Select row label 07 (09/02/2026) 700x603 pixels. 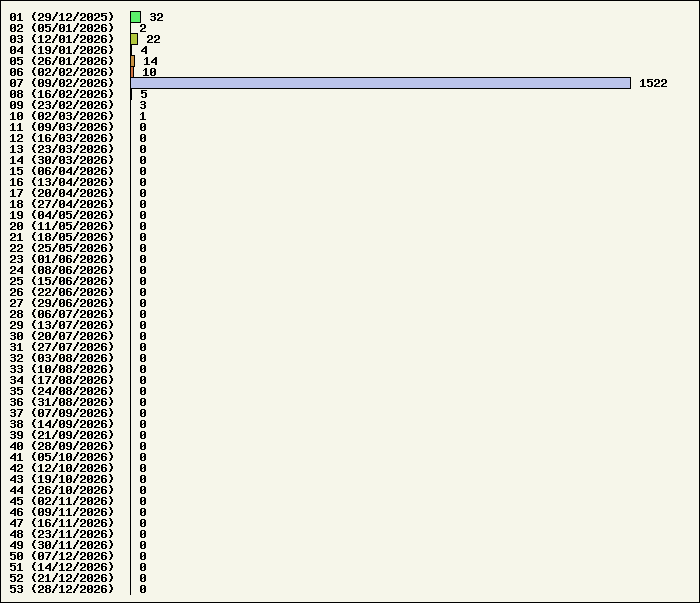click(x=62, y=83)
